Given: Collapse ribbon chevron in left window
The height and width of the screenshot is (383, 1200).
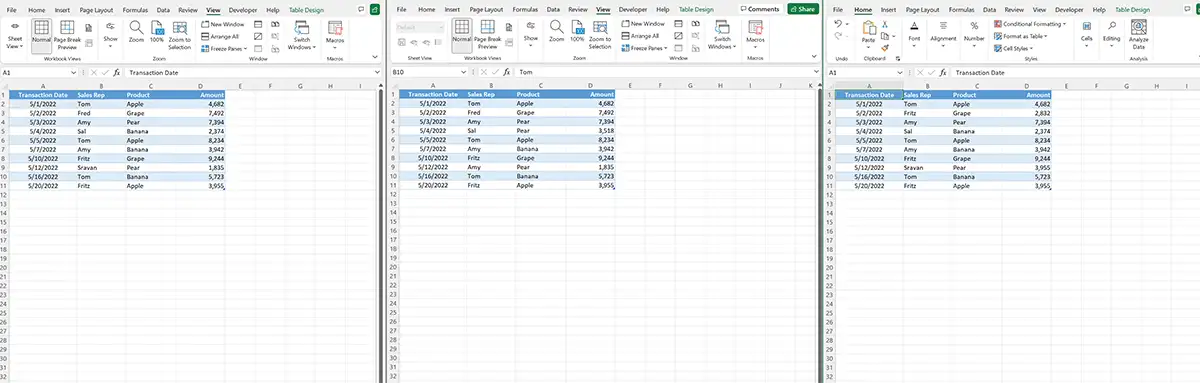Looking at the screenshot, I should click(375, 56).
